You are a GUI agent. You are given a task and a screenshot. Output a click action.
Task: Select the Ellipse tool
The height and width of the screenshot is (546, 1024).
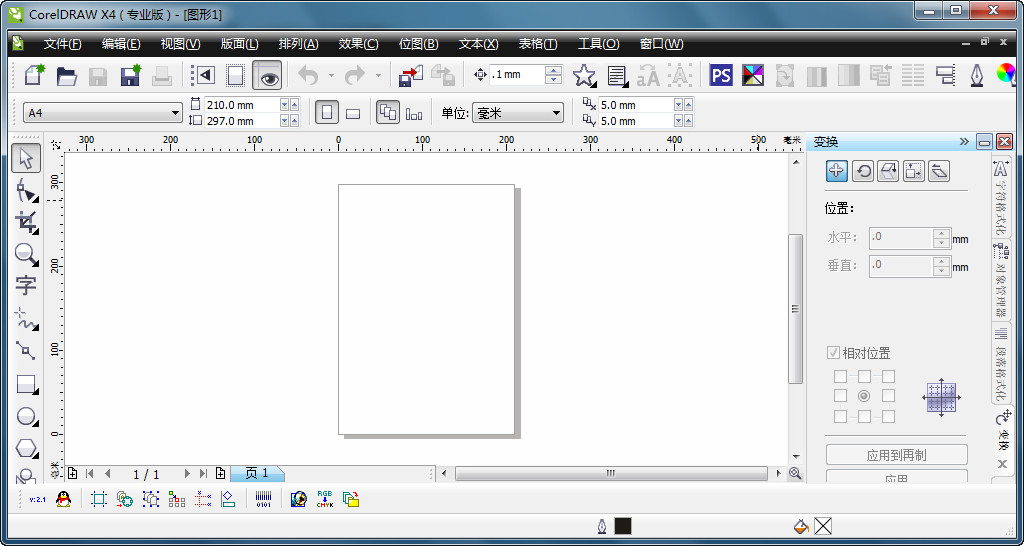click(26, 417)
